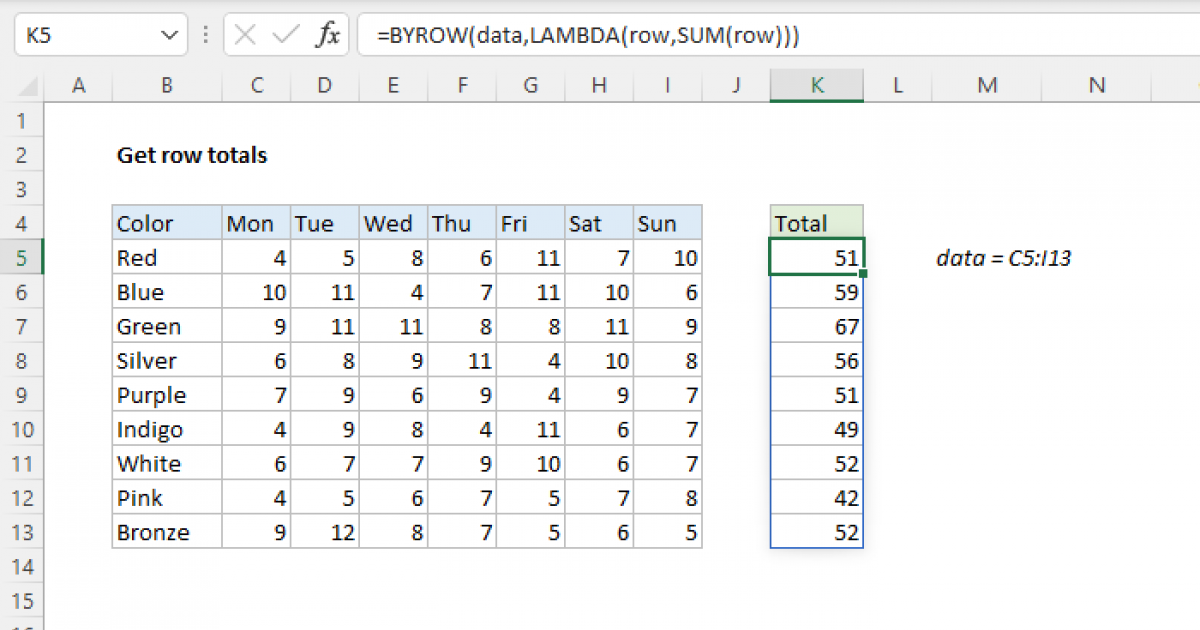Screen dimensions: 1200x630
Task: Click the 'Sun' header cell
Action: pos(667,224)
